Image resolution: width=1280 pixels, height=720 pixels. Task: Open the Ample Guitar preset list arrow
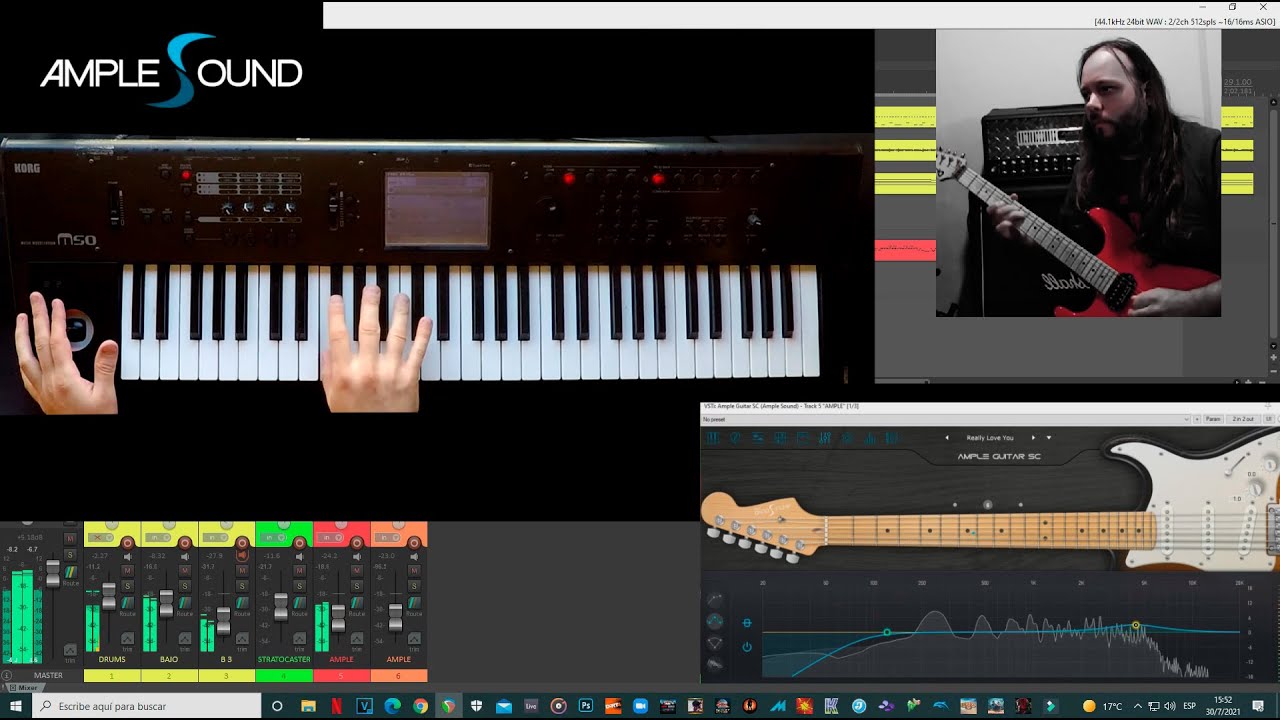(1048, 438)
